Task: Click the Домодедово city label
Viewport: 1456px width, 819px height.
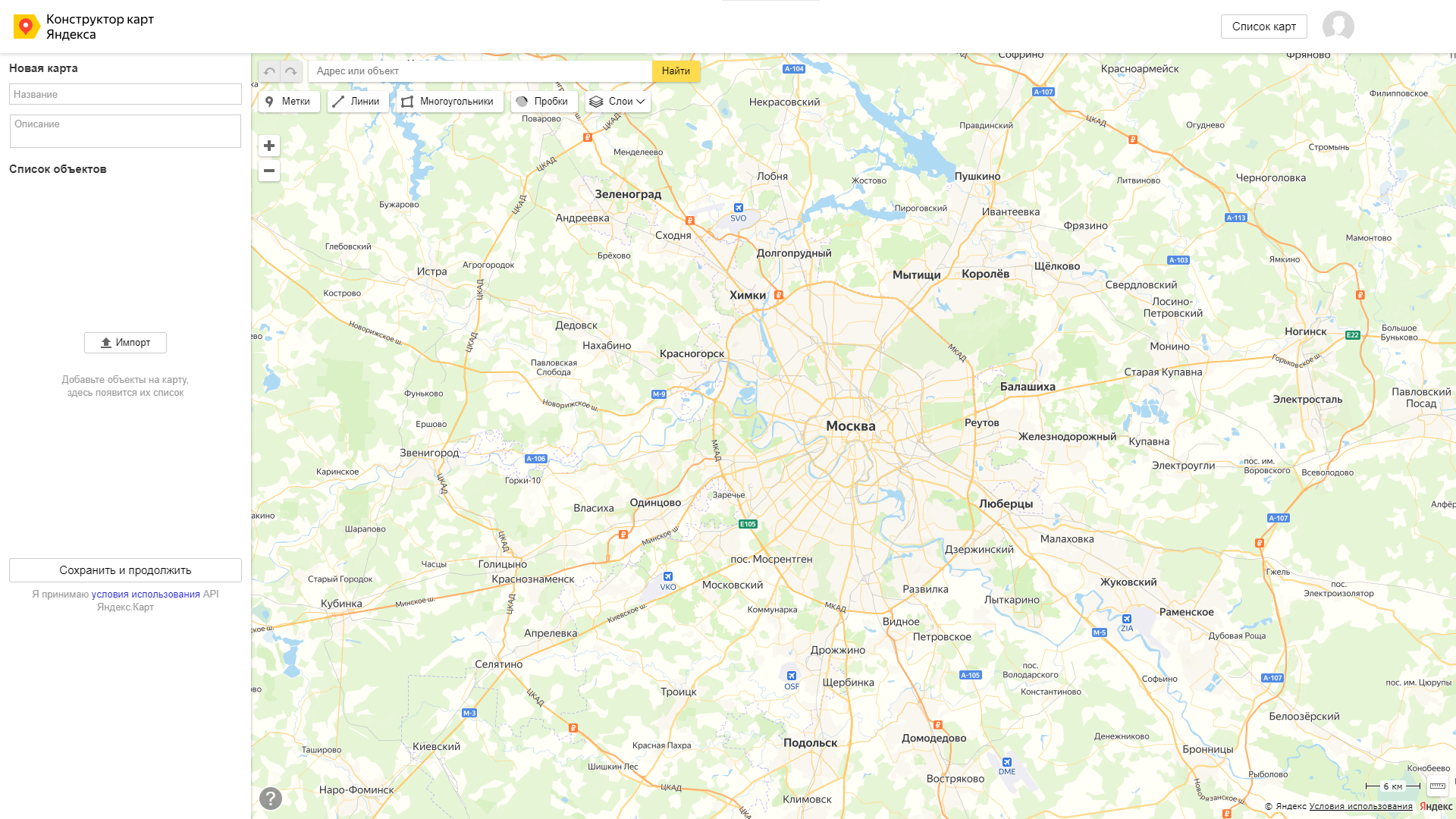Action: tap(934, 739)
